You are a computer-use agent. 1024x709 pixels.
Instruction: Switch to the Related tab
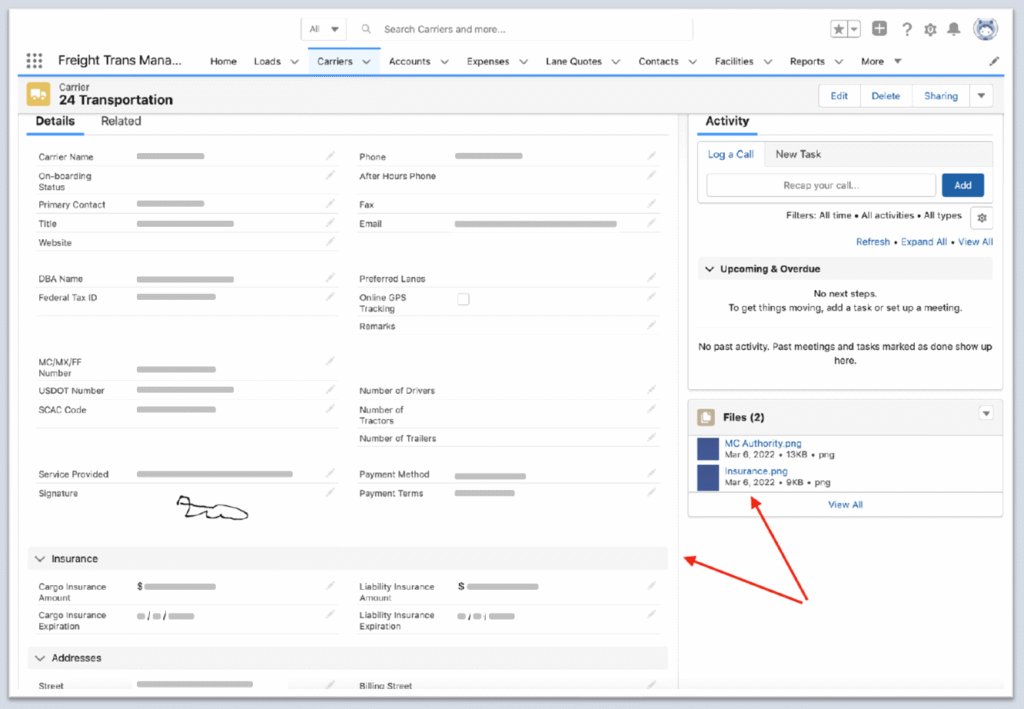point(121,121)
